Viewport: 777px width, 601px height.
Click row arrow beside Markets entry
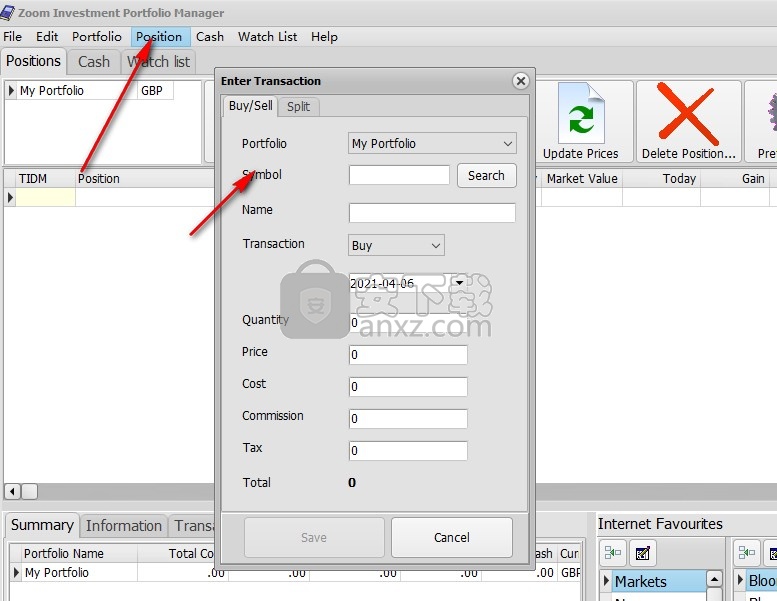606,581
